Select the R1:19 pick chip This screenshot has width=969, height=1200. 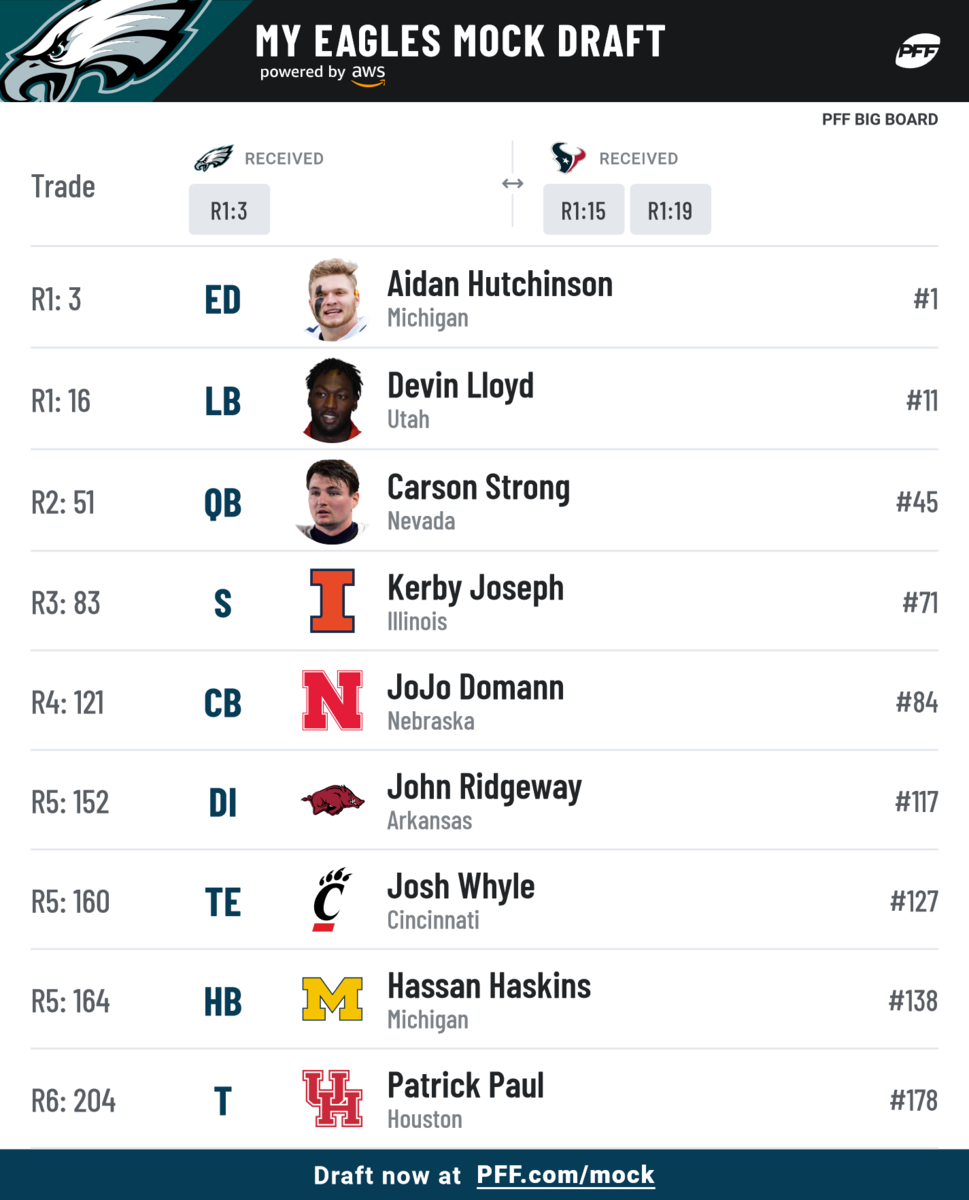(x=670, y=210)
